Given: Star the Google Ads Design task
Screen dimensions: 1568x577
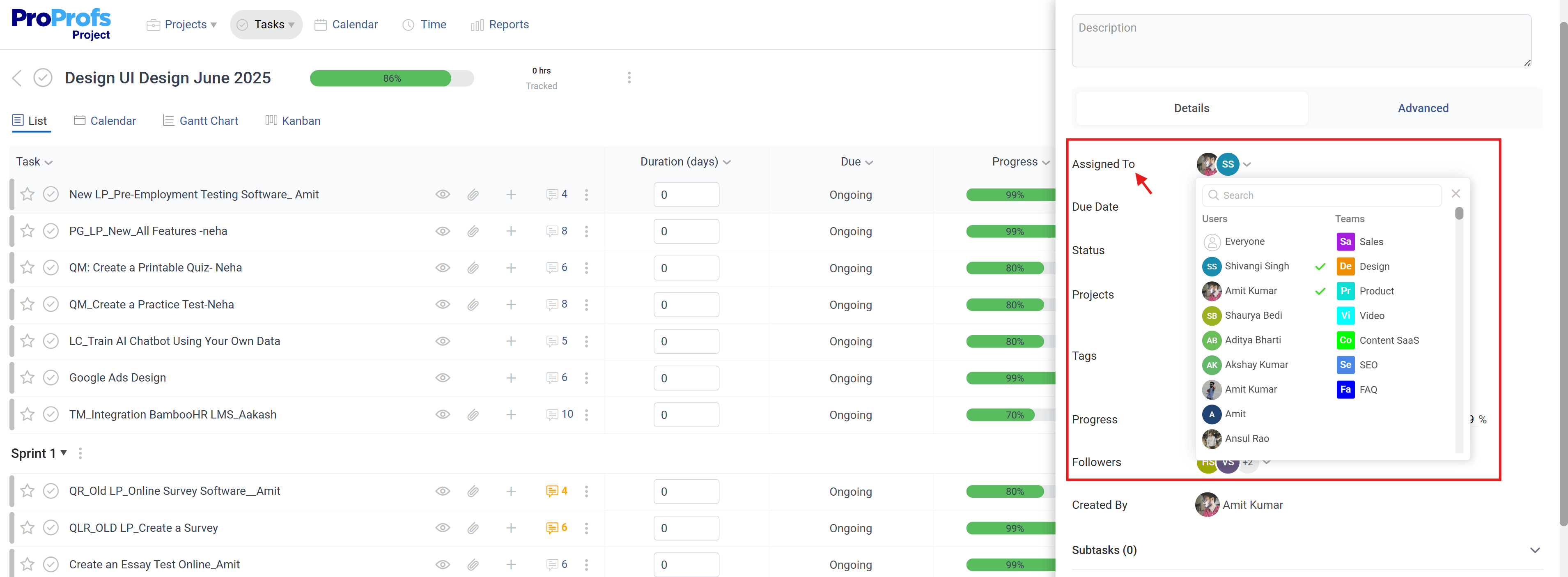Looking at the screenshot, I should 28,377.
